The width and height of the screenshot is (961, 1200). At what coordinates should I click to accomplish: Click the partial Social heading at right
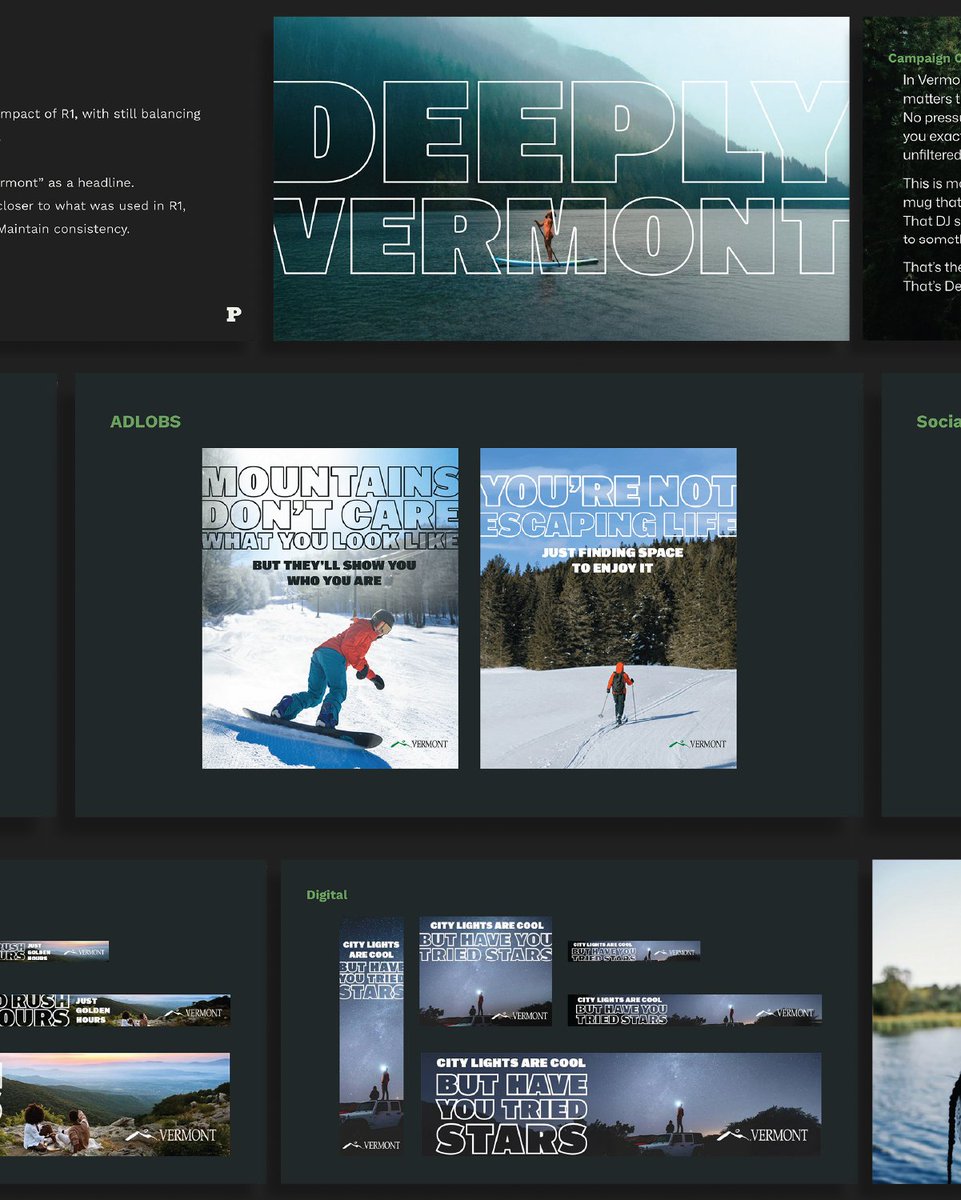(x=938, y=421)
